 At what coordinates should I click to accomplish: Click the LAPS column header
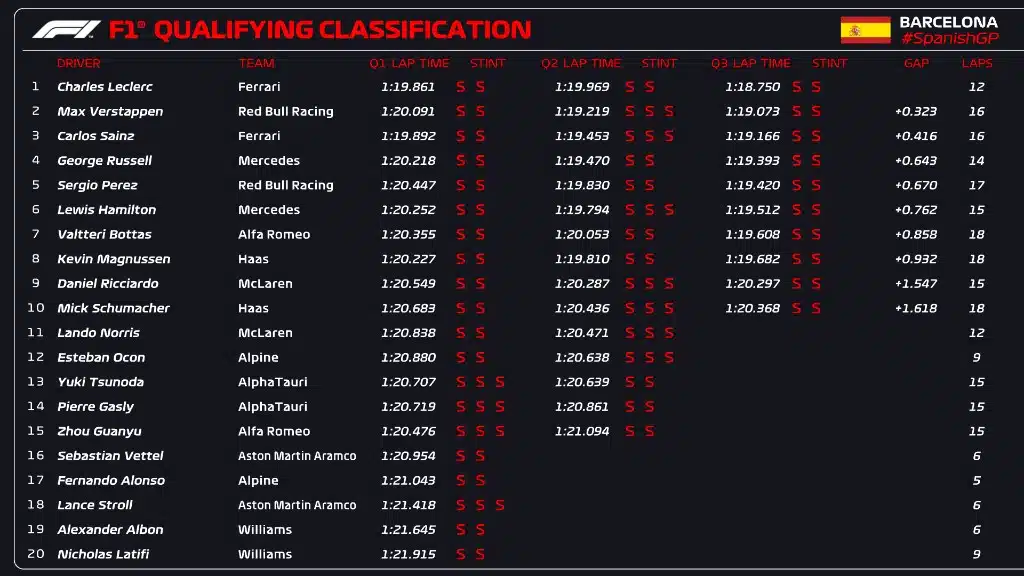click(x=977, y=63)
